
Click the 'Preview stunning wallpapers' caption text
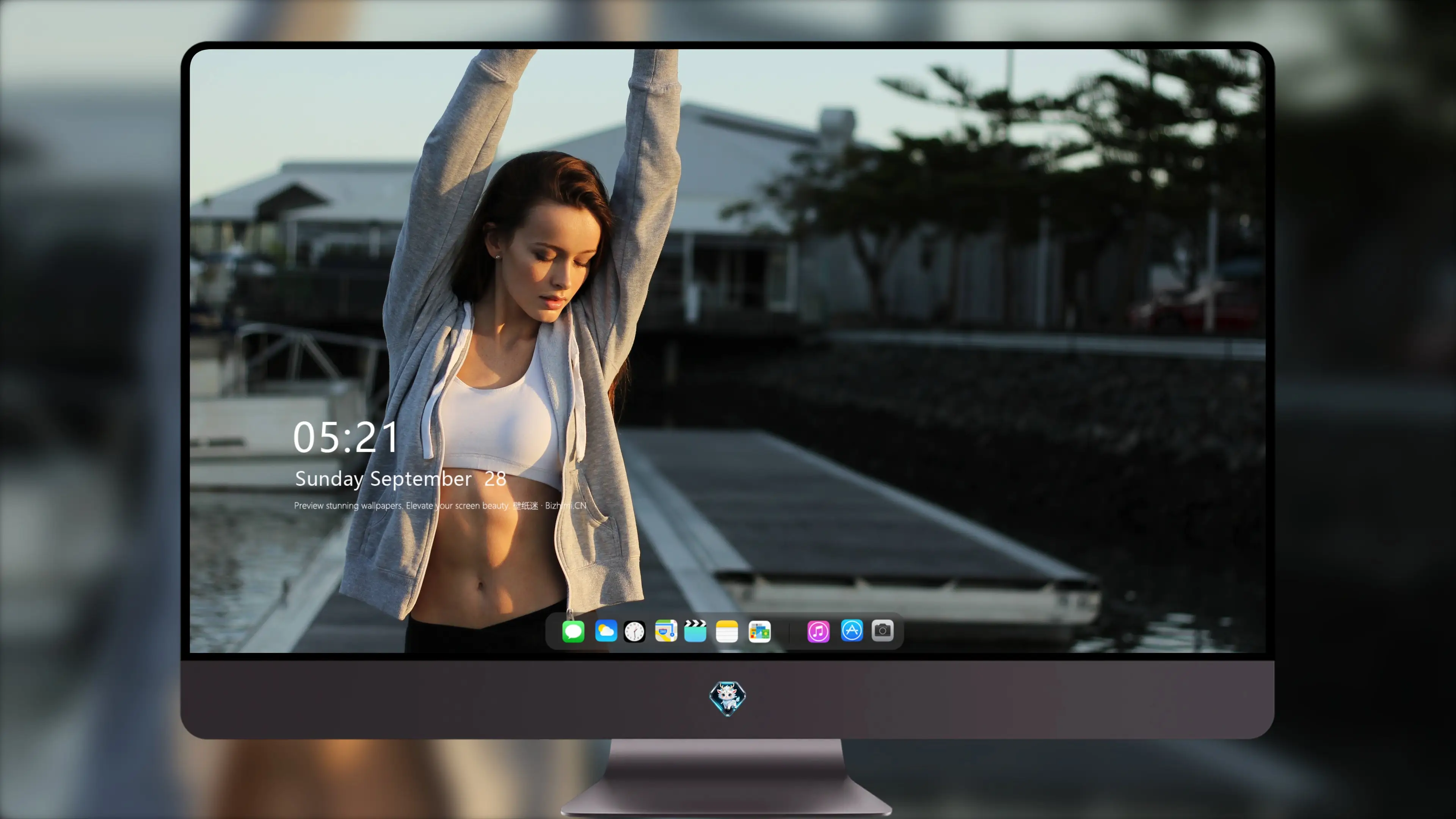(x=440, y=505)
